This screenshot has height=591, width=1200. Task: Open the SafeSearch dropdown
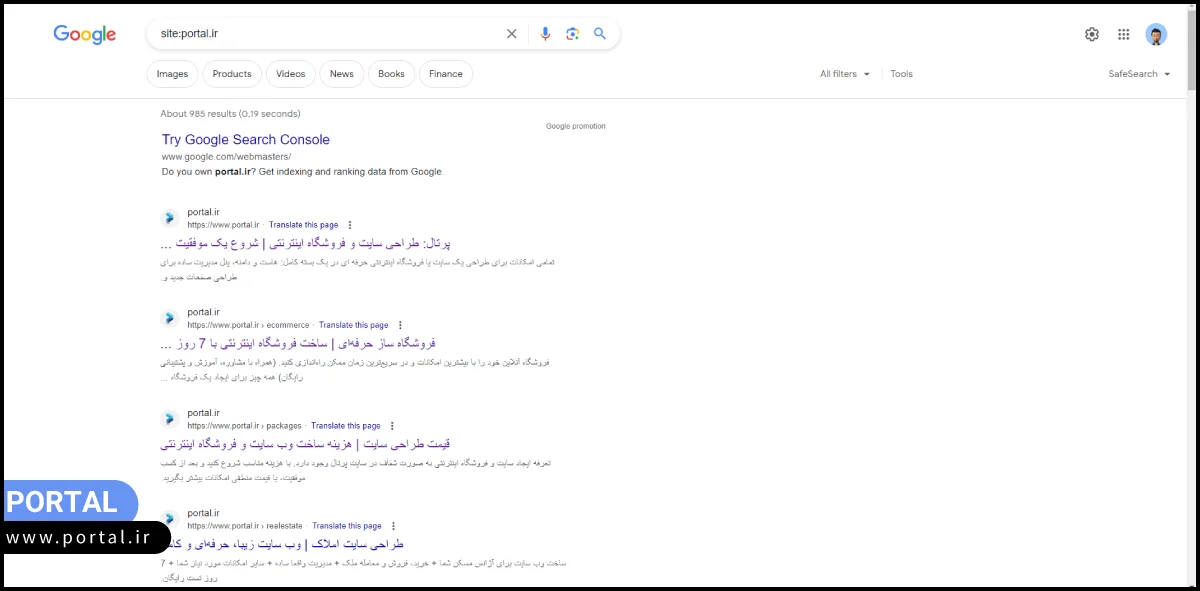tap(1138, 73)
